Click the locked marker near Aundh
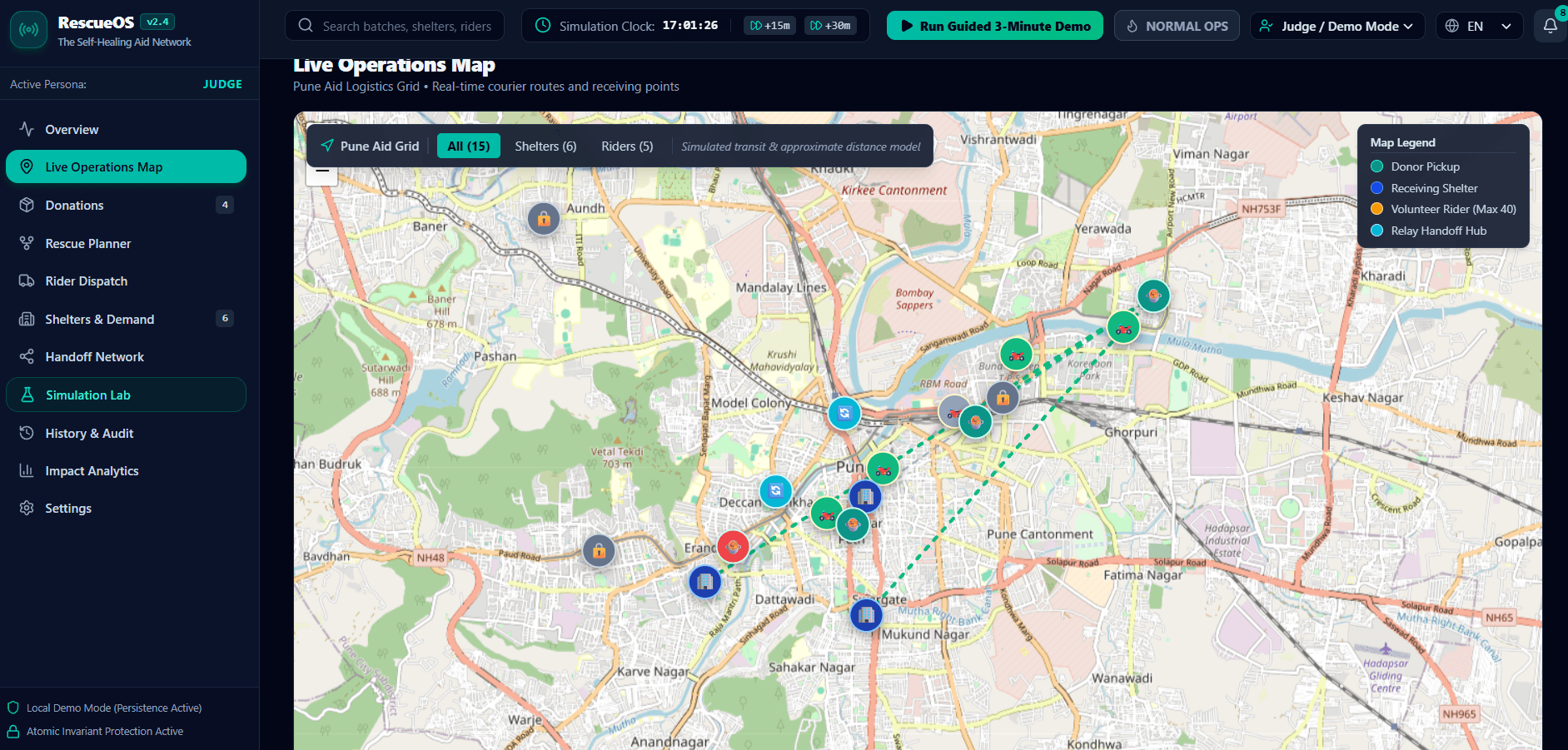1568x750 pixels. coord(544,219)
